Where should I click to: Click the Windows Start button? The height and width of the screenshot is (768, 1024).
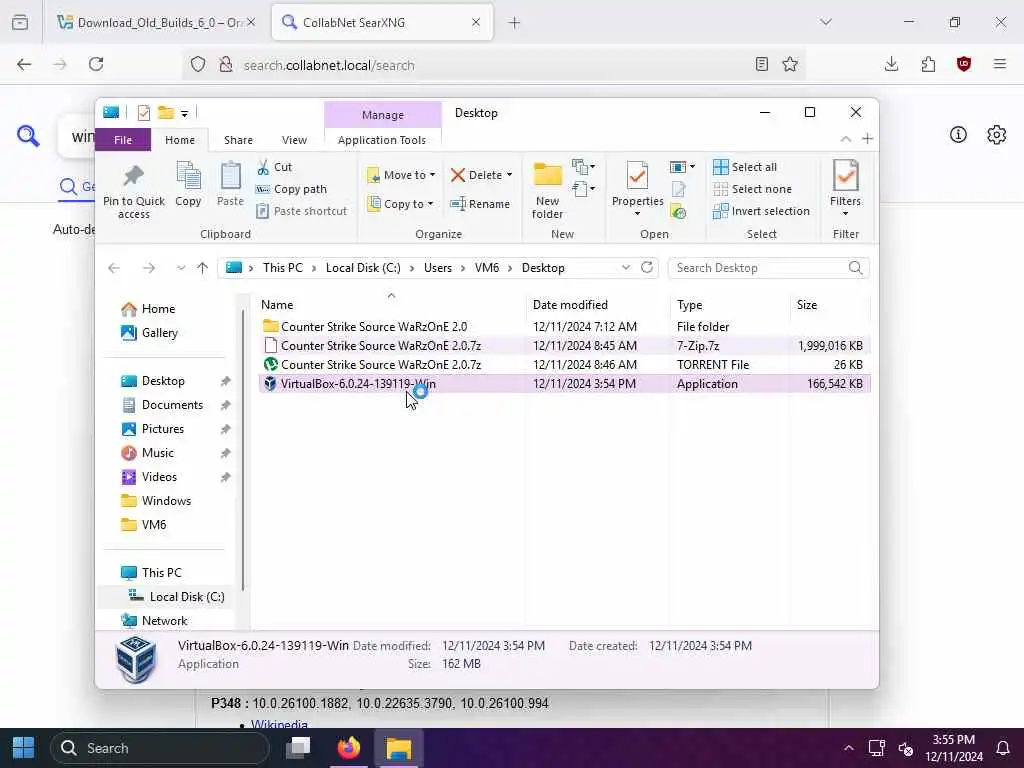pos(24,748)
